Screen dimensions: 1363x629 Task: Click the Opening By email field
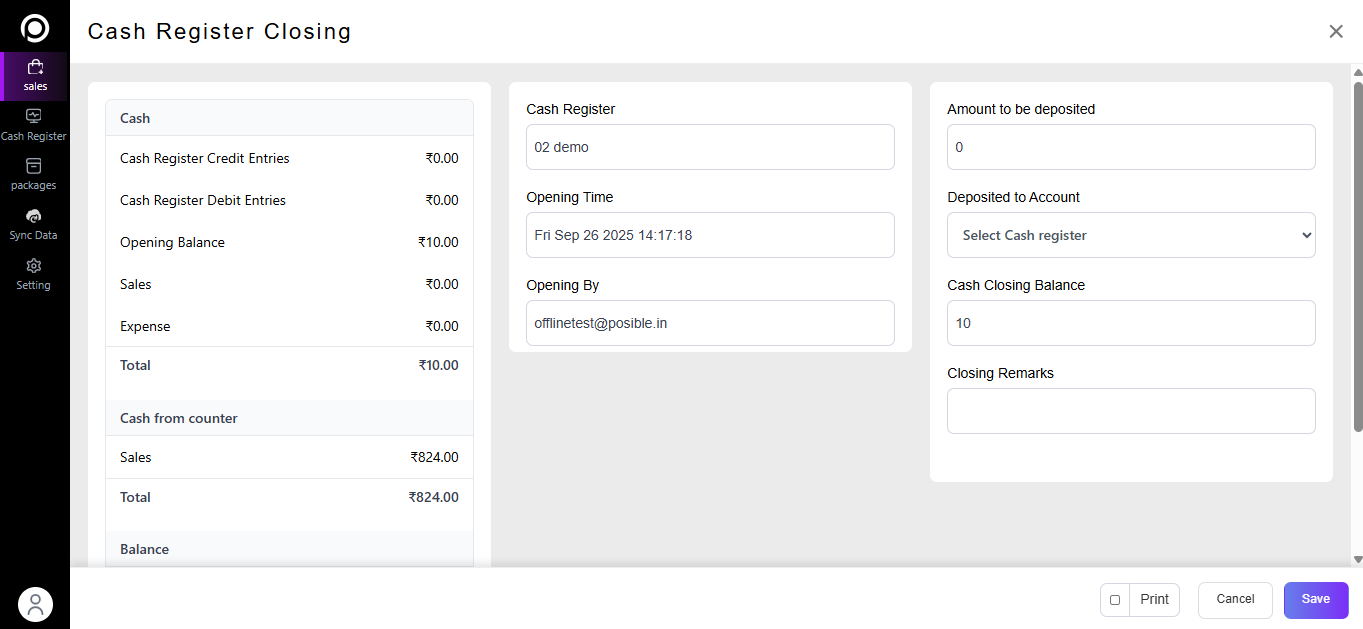(x=710, y=323)
